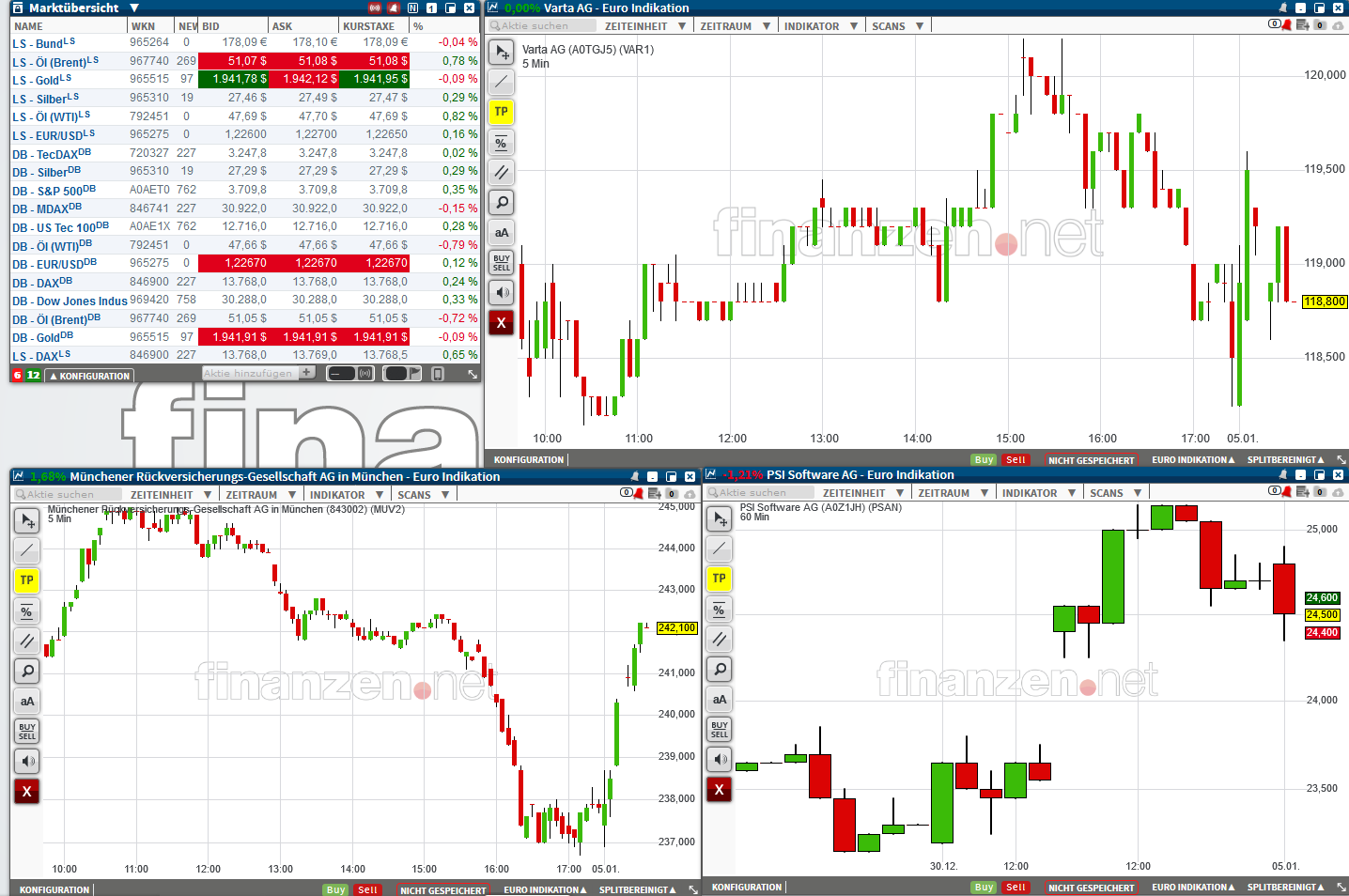
Task: Select parallel lines tool in PSI Software chart
Action: [x=720, y=640]
